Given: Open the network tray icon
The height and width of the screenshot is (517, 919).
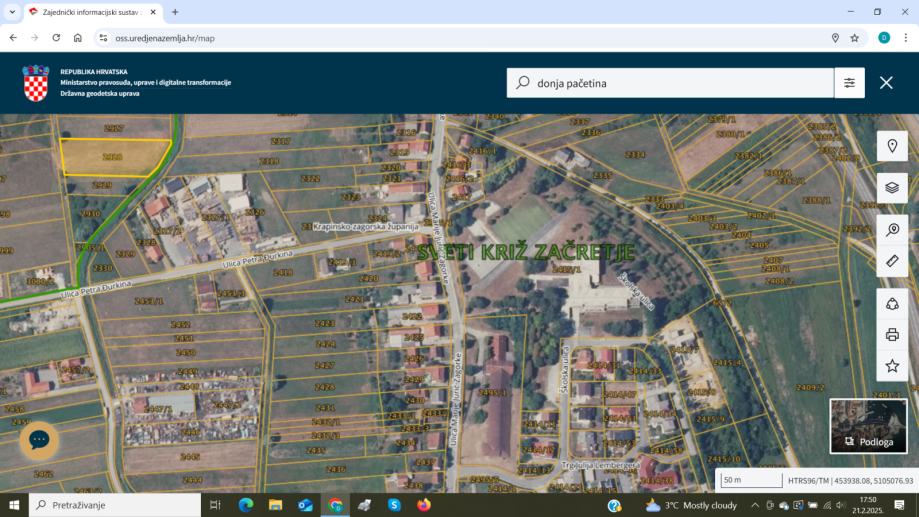Looking at the screenshot, I should [826, 505].
